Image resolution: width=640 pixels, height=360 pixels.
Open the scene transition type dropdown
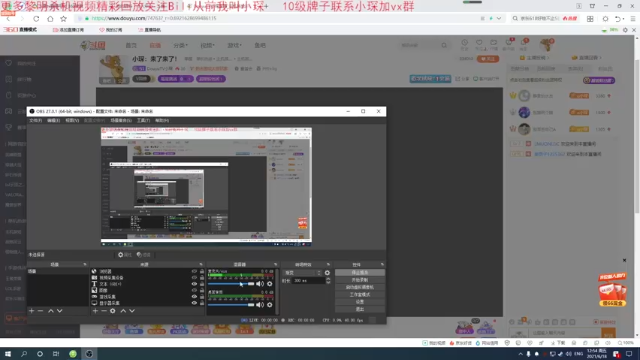(x=302, y=273)
